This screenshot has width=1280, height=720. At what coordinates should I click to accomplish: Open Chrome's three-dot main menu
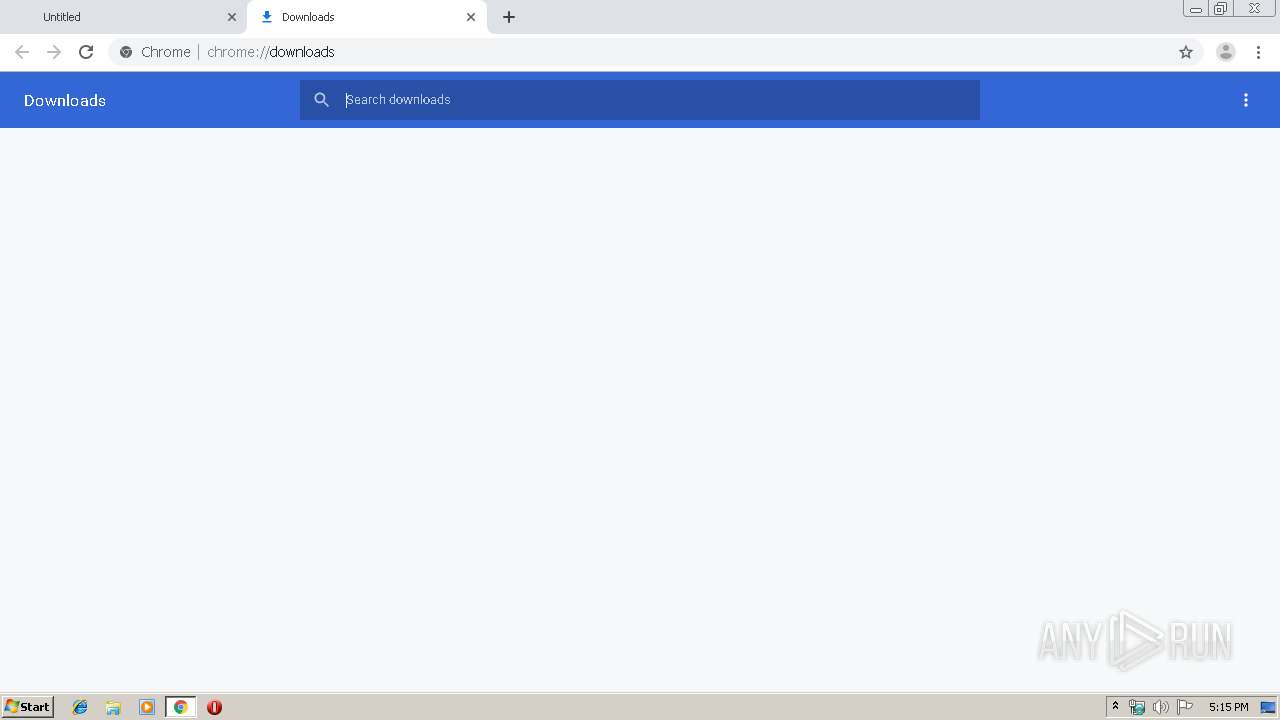click(x=1259, y=52)
